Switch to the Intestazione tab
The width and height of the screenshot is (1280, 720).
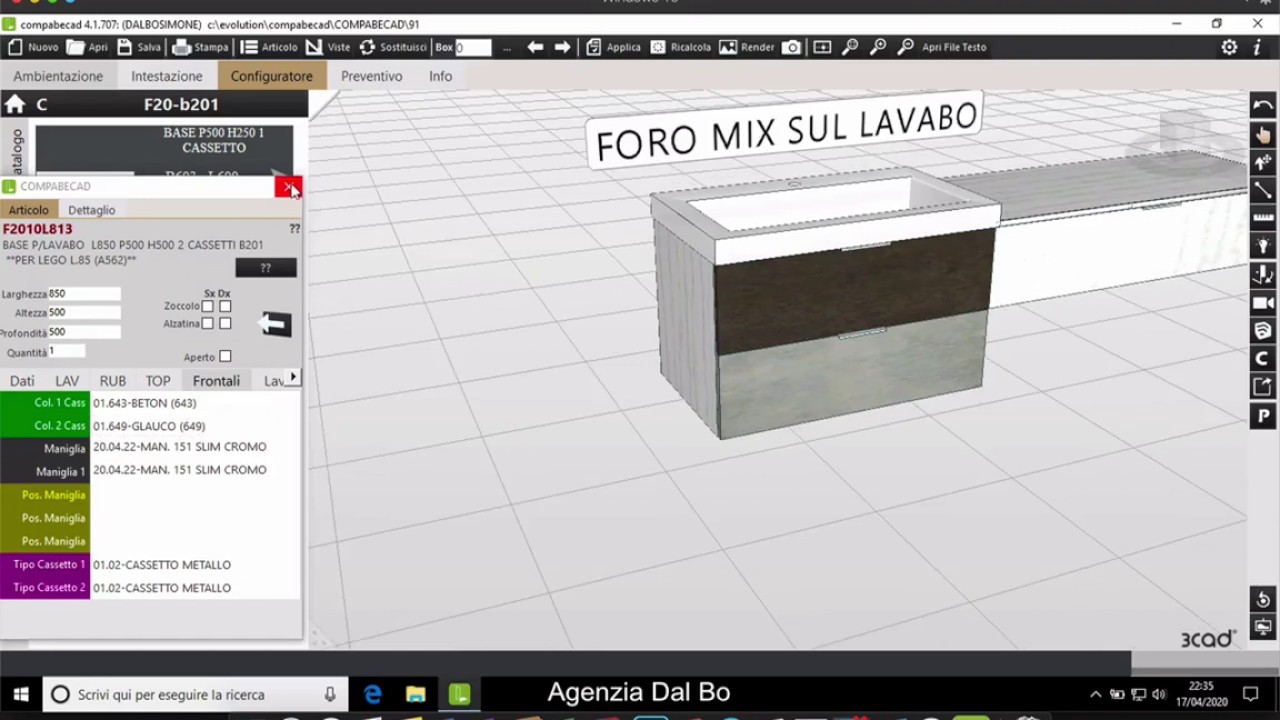pos(167,76)
